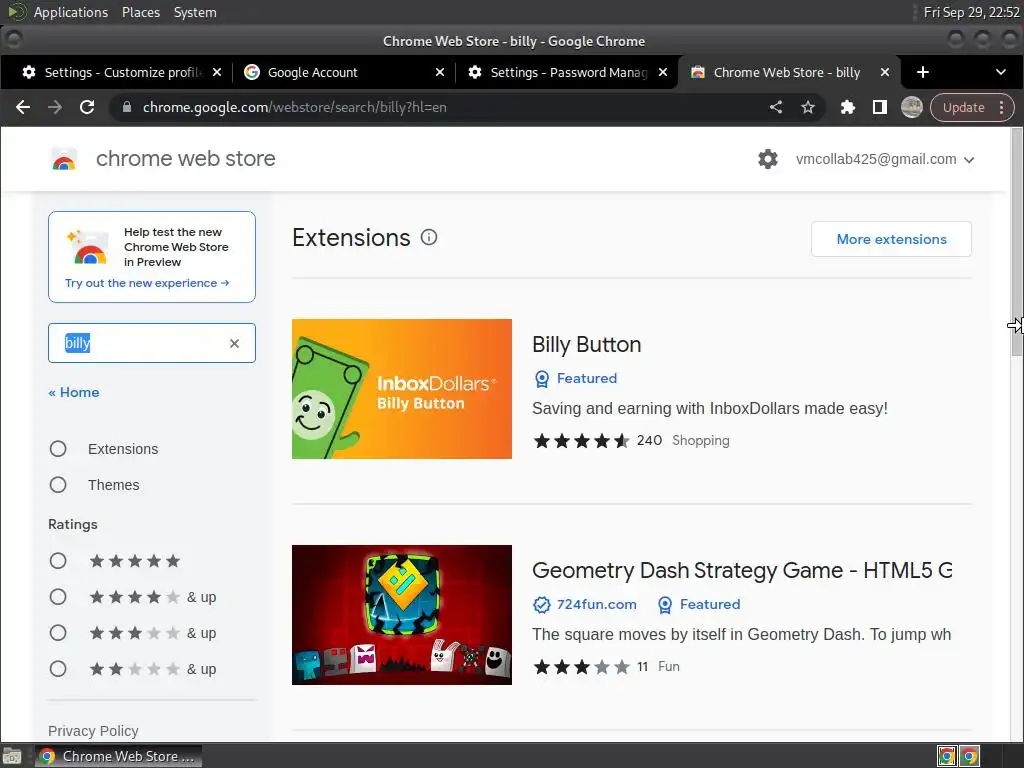This screenshot has height=768, width=1024.
Task: Reload the page with the refresh icon
Action: (x=87, y=107)
